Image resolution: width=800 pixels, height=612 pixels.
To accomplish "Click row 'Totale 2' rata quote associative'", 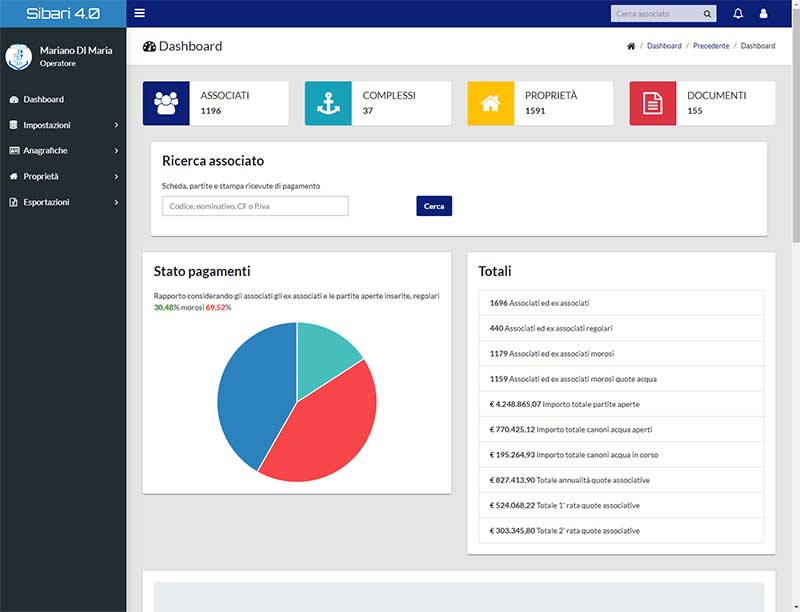I will [x=621, y=530].
